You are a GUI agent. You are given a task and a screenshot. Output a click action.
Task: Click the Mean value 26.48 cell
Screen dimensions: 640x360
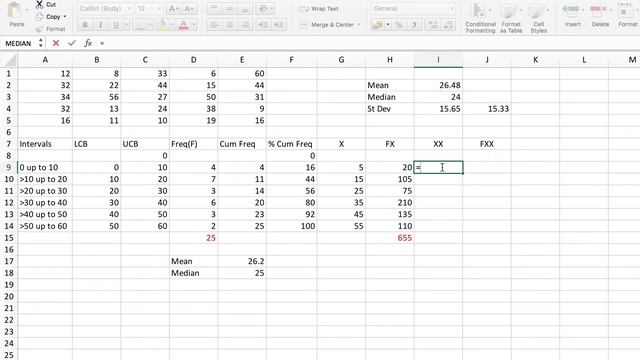pos(438,85)
